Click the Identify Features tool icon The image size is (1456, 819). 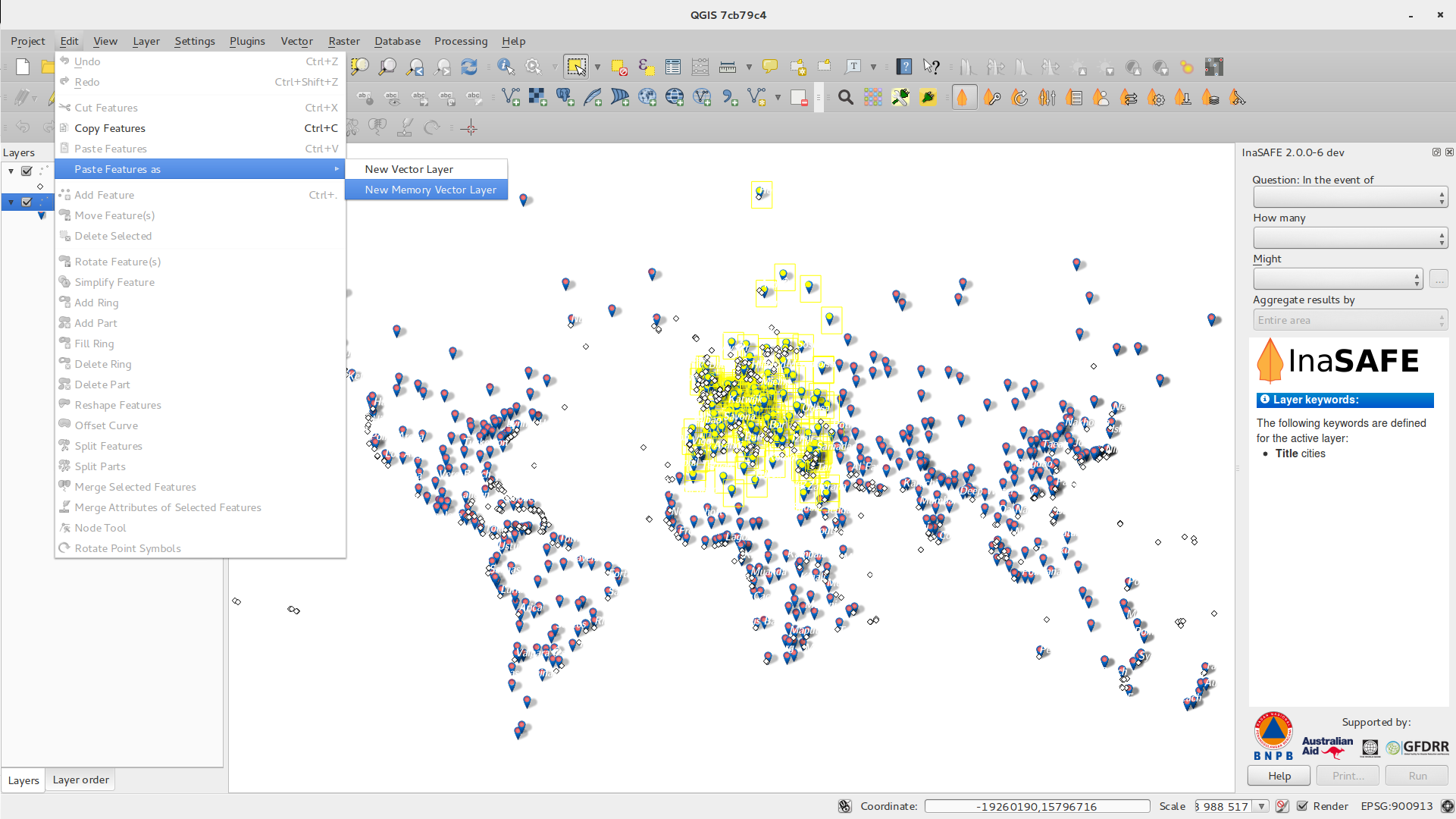pyautogui.click(x=506, y=67)
